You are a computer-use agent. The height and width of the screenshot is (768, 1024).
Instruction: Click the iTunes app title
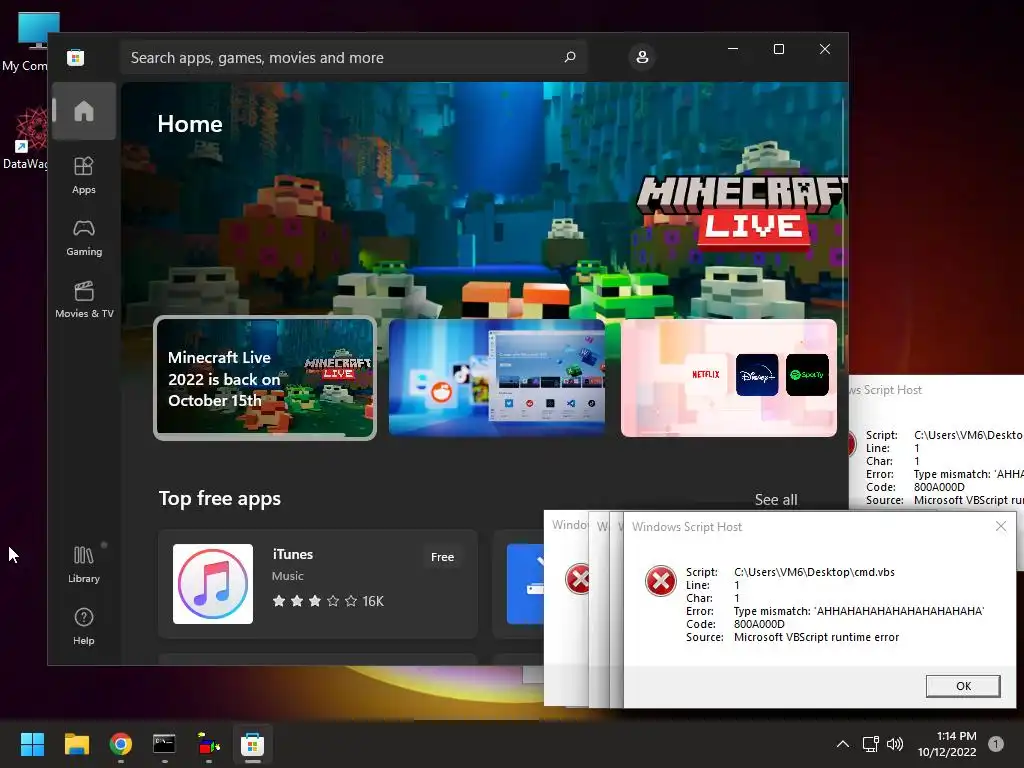(x=293, y=554)
